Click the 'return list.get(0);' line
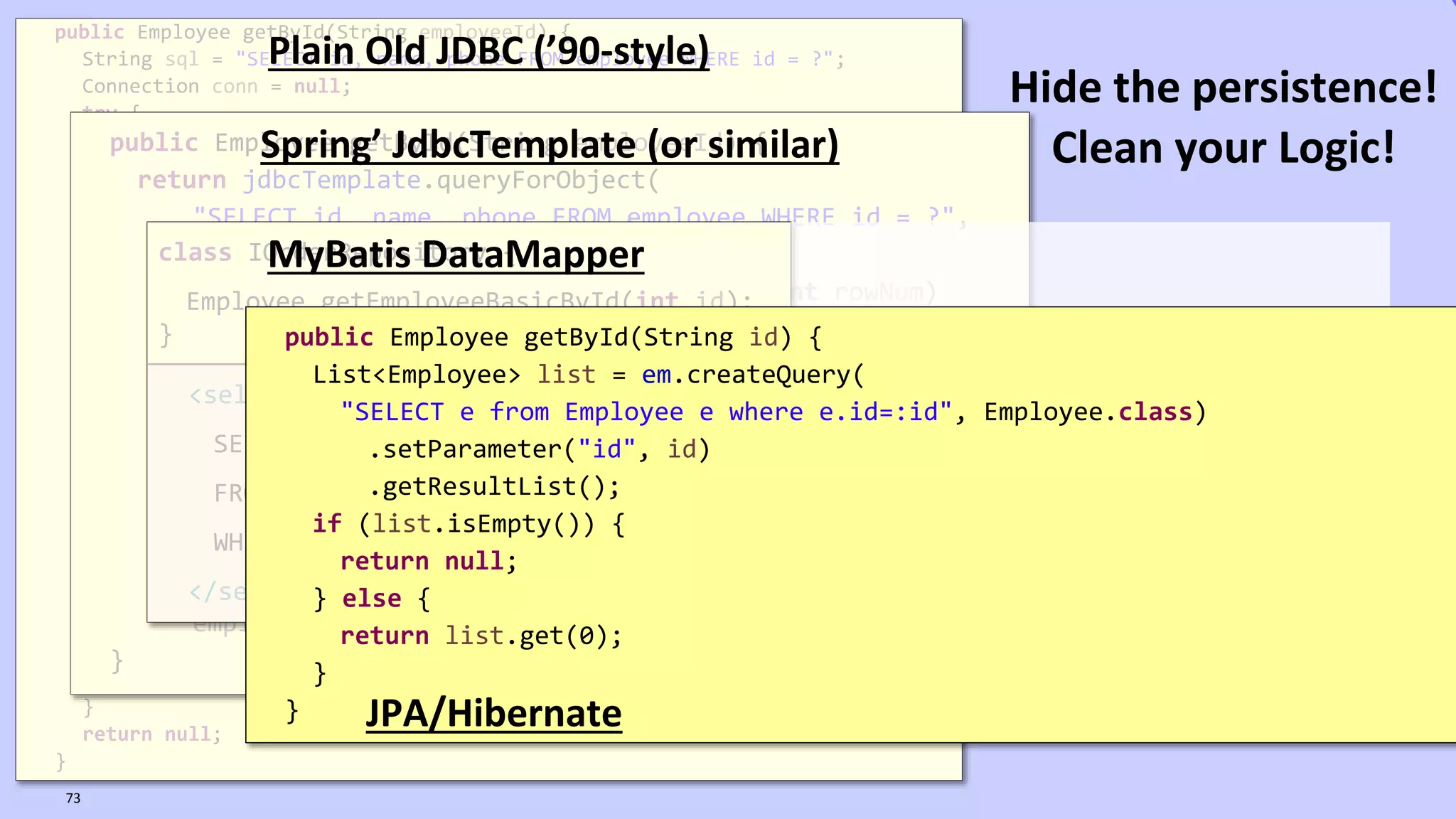This screenshot has height=819, width=1456. [481, 636]
